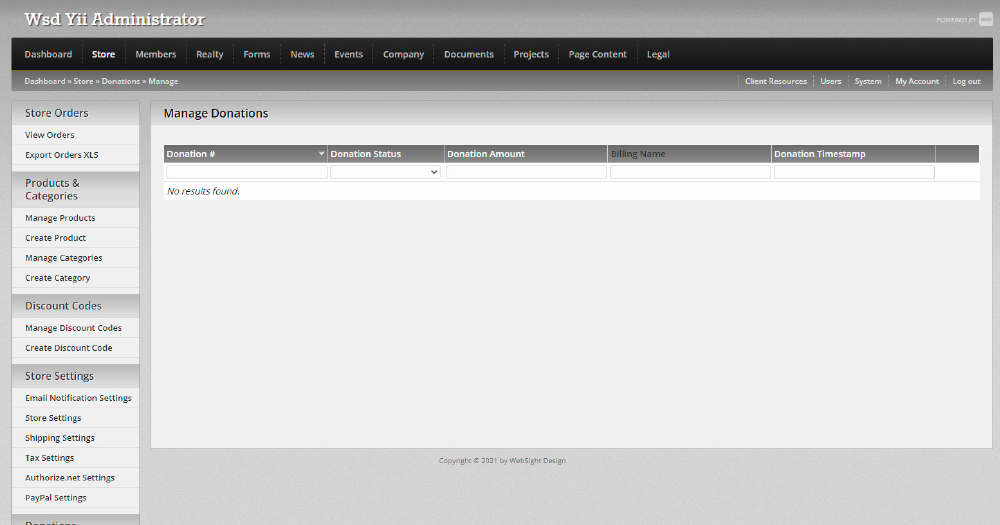Screen dimensions: 1000x525
Task: Open the Company menu
Action: tap(403, 54)
